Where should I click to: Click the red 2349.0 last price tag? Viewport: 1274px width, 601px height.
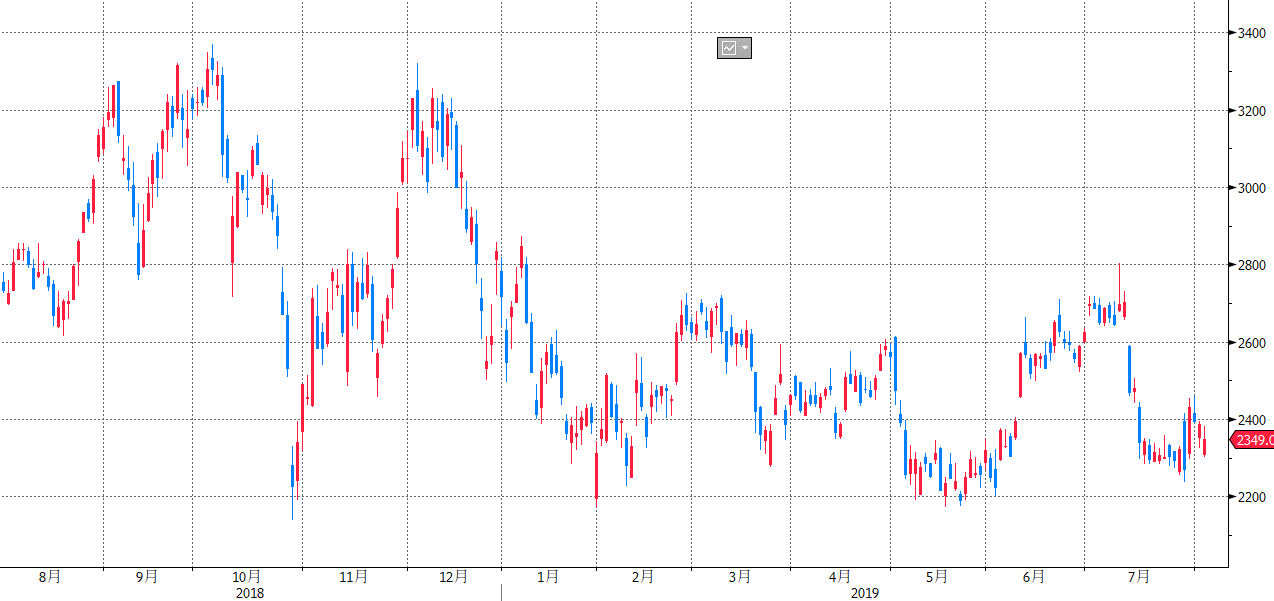pyautogui.click(x=1253, y=440)
